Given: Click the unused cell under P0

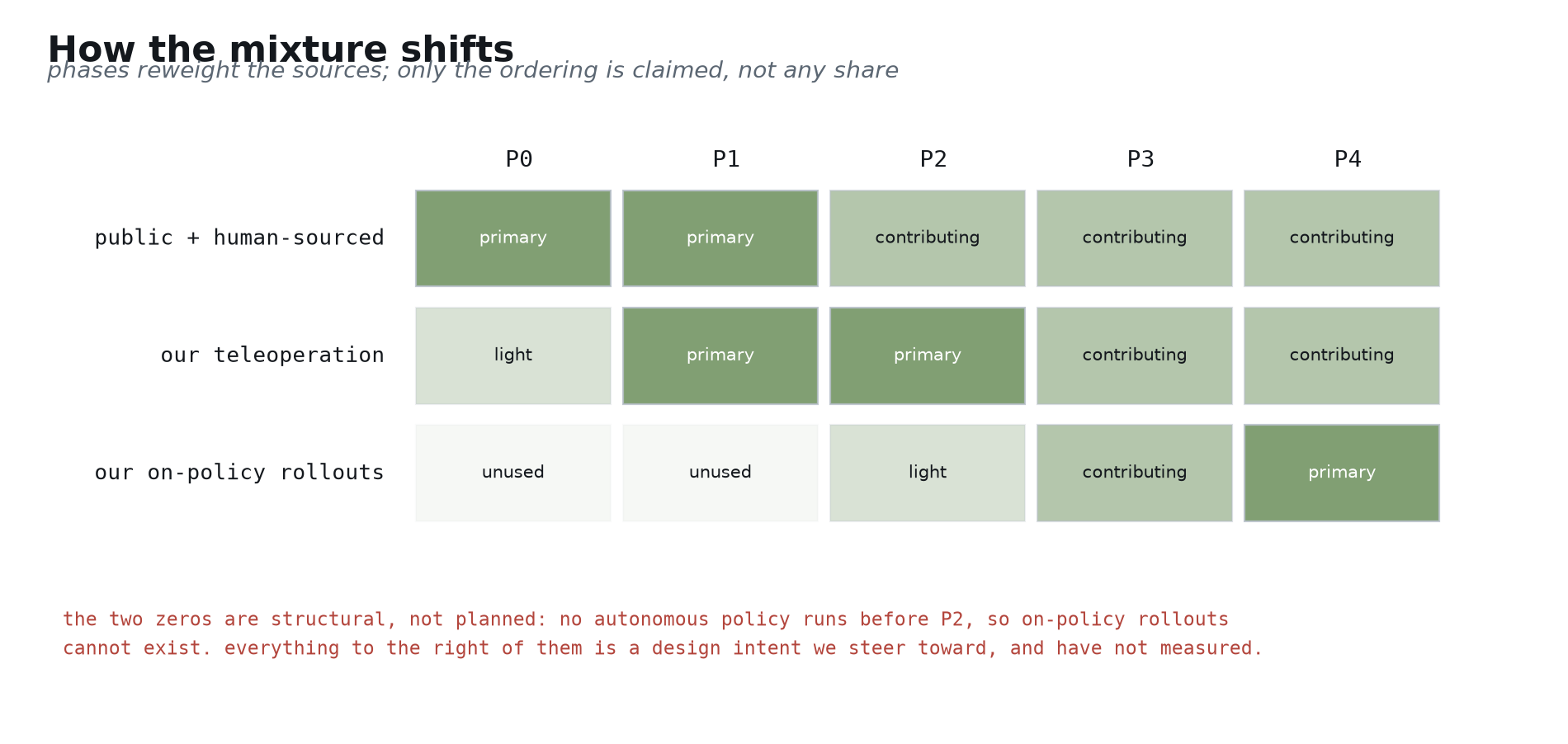Looking at the screenshot, I should [513, 473].
